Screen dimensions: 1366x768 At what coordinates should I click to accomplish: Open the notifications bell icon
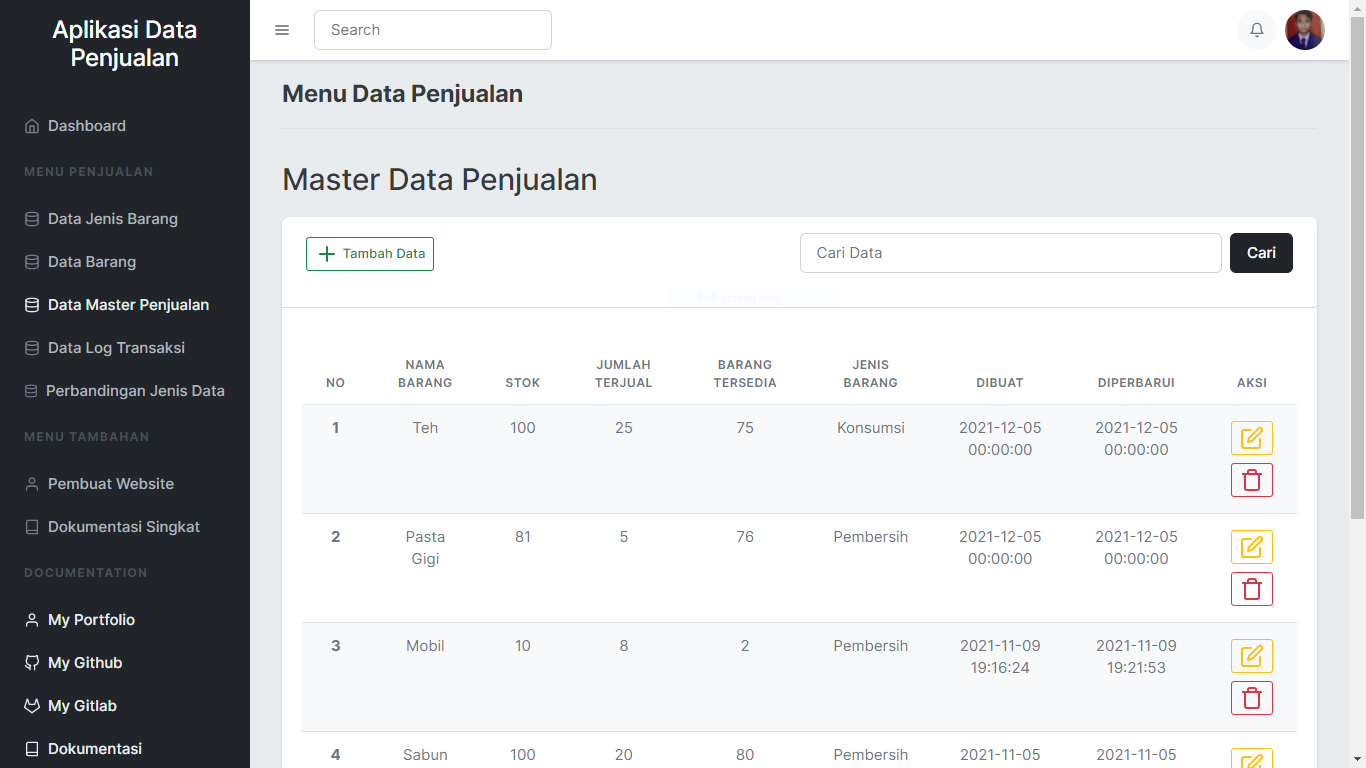point(1257,30)
